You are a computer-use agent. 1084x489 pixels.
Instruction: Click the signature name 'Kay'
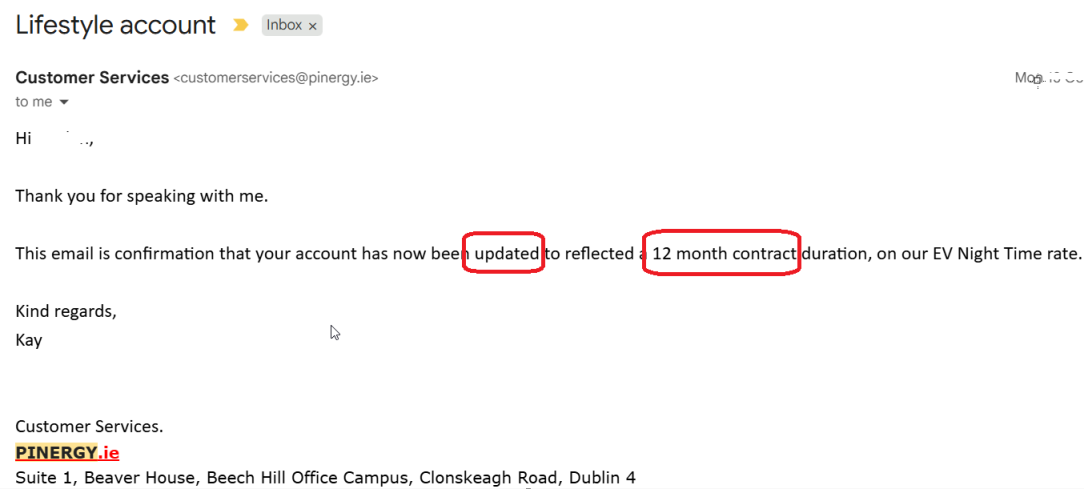point(29,340)
